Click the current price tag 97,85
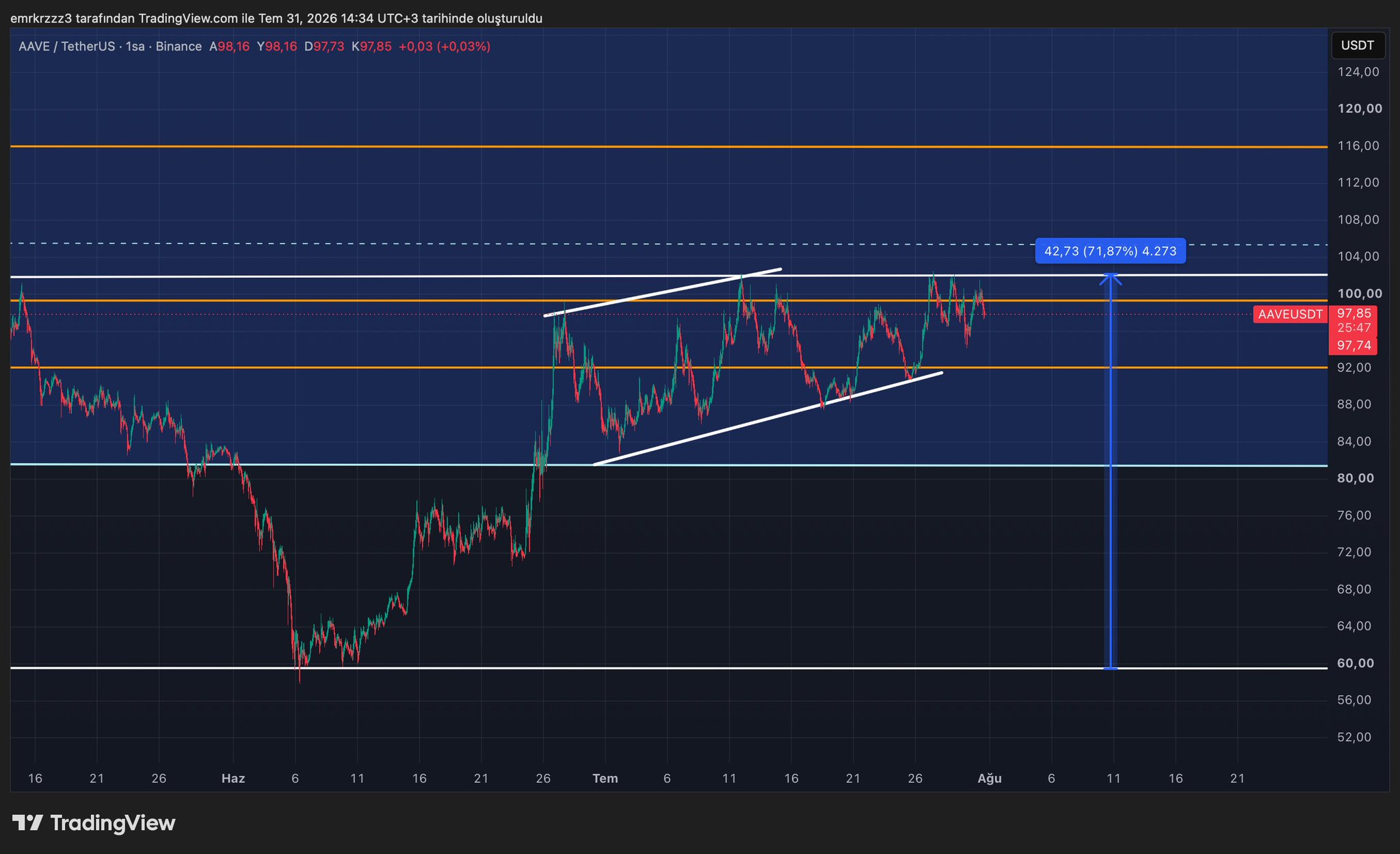Image resolution: width=1400 pixels, height=854 pixels. coord(1353,313)
